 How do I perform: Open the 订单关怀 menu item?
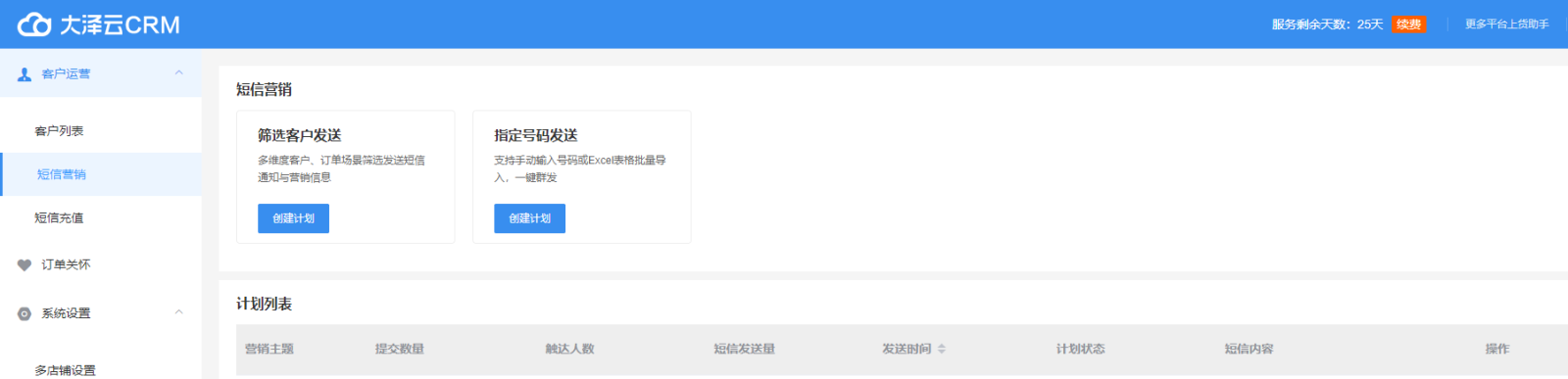66,264
